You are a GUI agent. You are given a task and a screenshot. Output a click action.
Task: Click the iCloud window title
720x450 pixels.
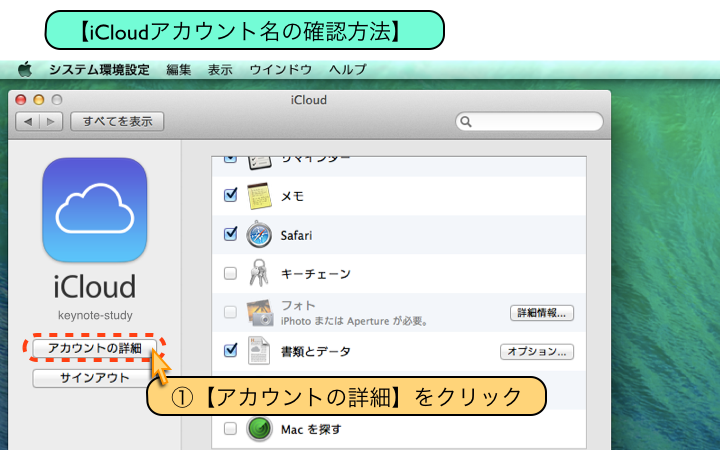click(309, 100)
